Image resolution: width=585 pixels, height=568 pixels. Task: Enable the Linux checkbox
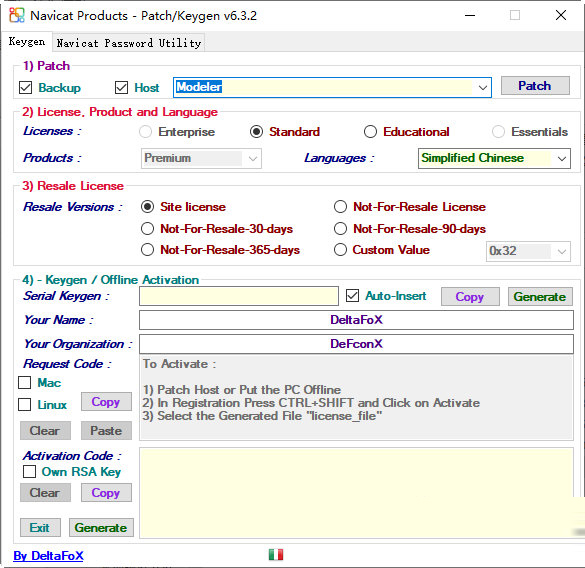[x=25, y=405]
